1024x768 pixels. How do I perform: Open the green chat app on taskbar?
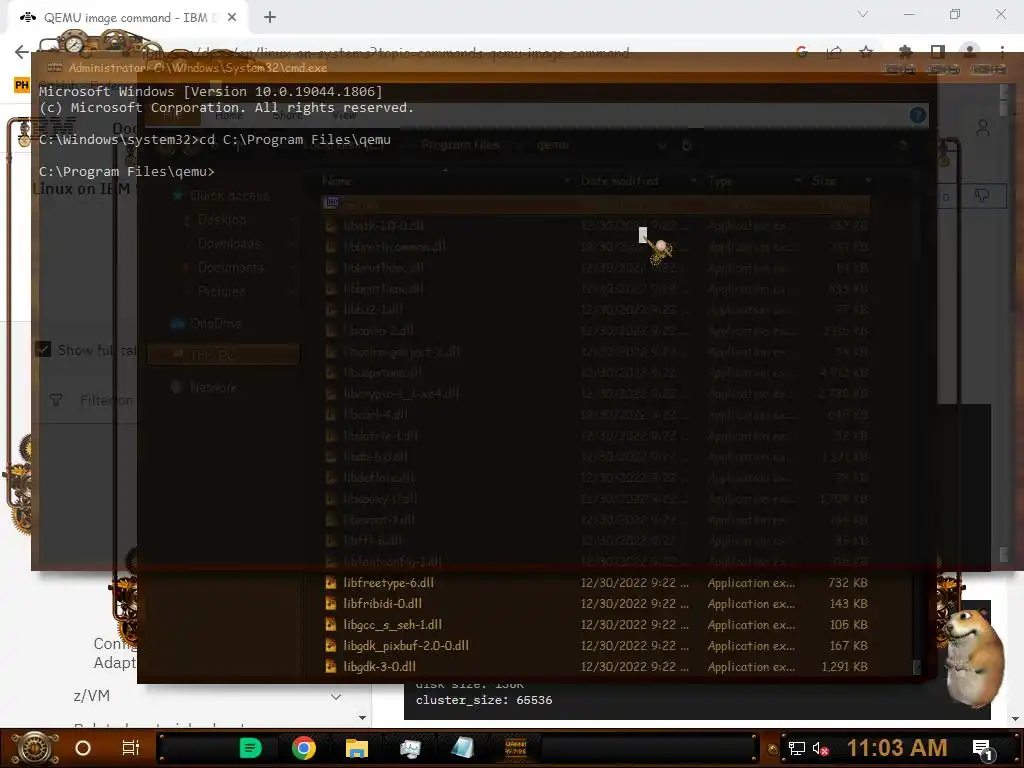[250, 748]
